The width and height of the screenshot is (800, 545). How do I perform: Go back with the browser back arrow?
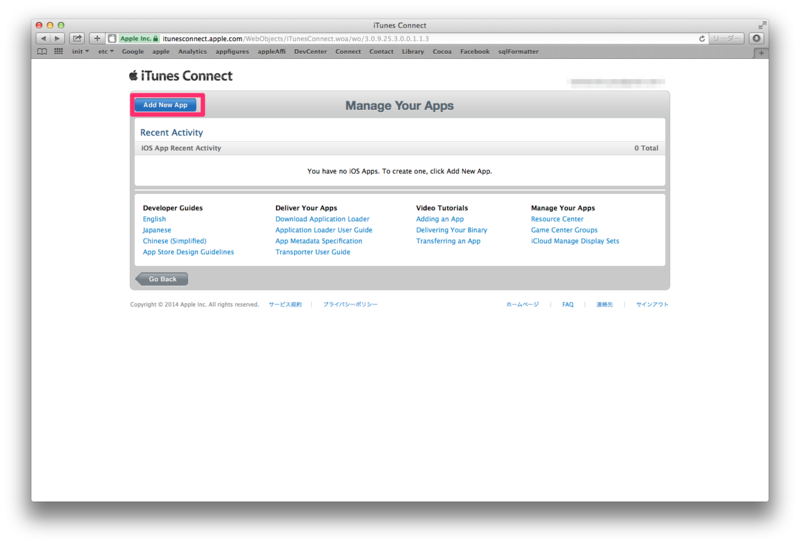tap(43, 38)
